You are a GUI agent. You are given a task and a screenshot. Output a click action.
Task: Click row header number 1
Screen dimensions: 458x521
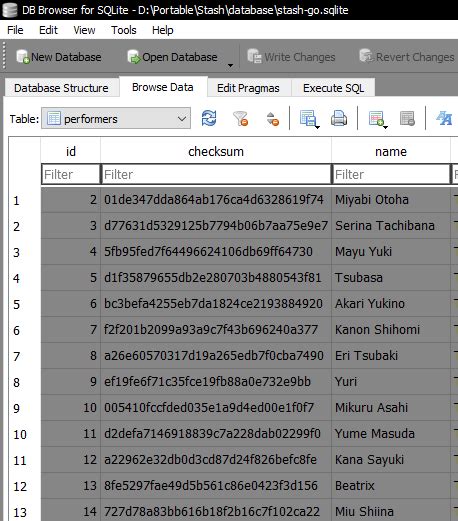coord(25,200)
